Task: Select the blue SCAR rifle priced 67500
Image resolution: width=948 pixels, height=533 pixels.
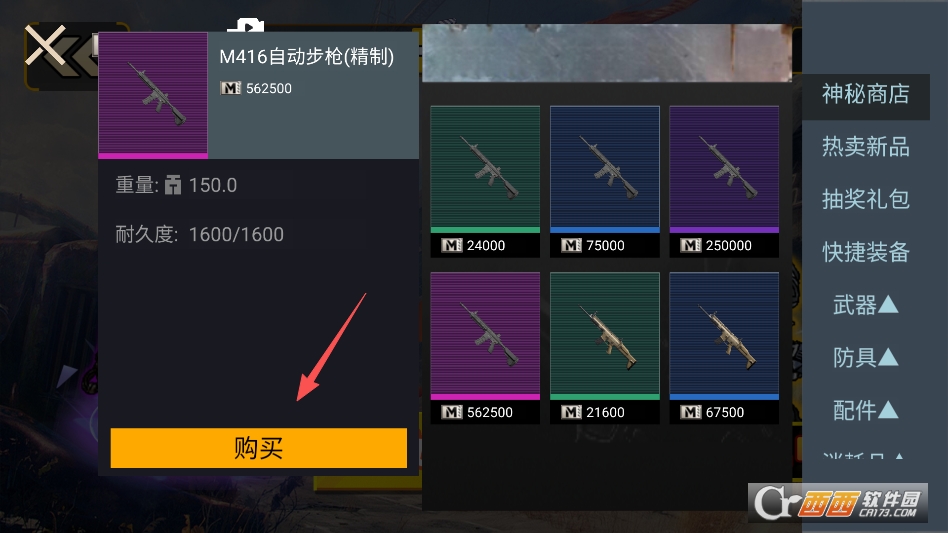Action: click(x=724, y=347)
